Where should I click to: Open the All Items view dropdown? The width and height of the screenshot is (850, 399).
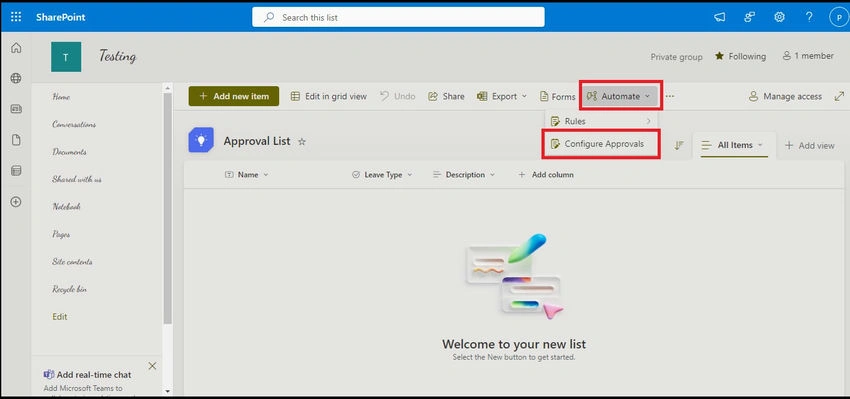(734, 145)
